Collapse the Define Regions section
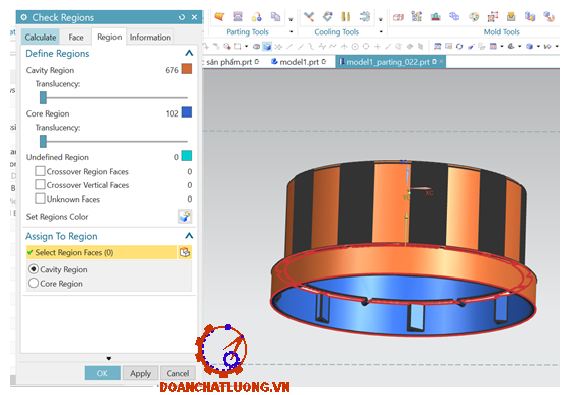The width and height of the screenshot is (582, 395). point(189,53)
